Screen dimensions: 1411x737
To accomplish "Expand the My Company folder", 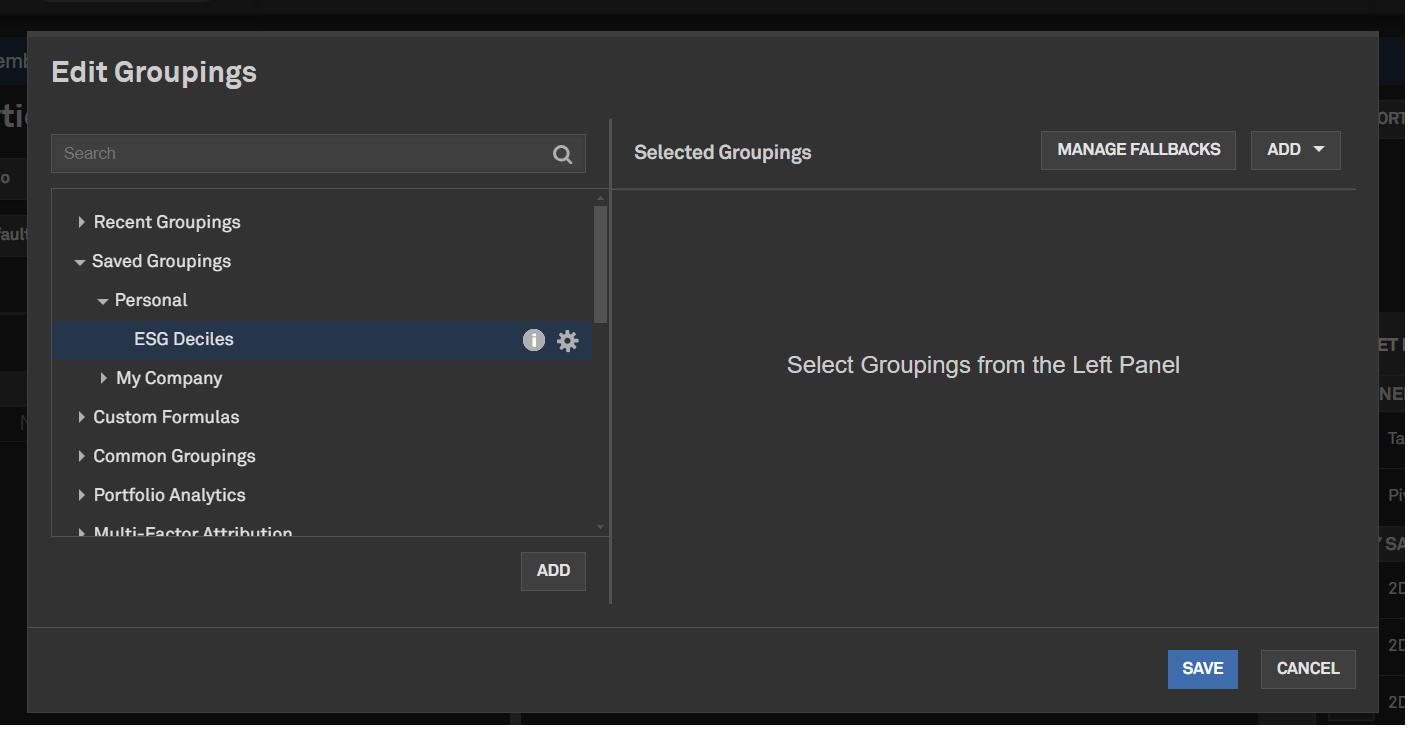I will (x=104, y=378).
